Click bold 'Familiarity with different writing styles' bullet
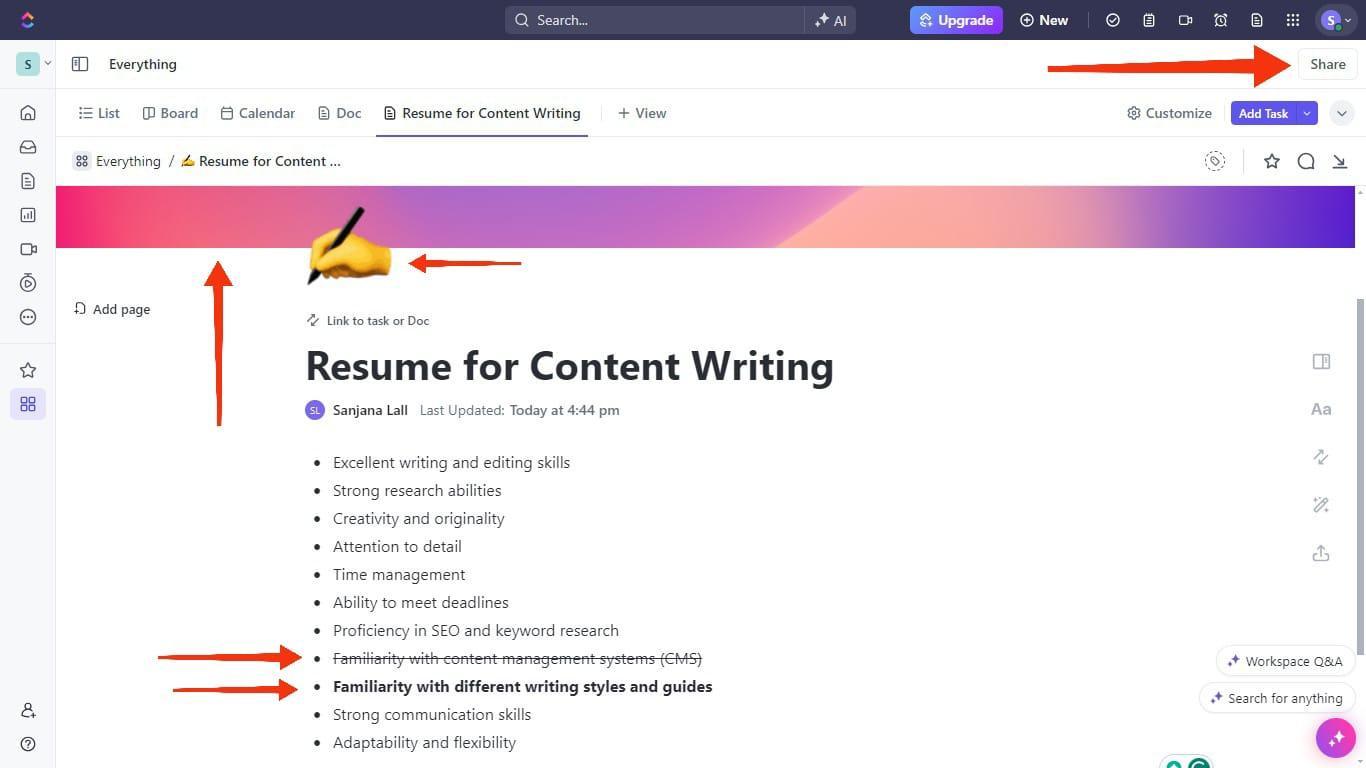 [522, 686]
